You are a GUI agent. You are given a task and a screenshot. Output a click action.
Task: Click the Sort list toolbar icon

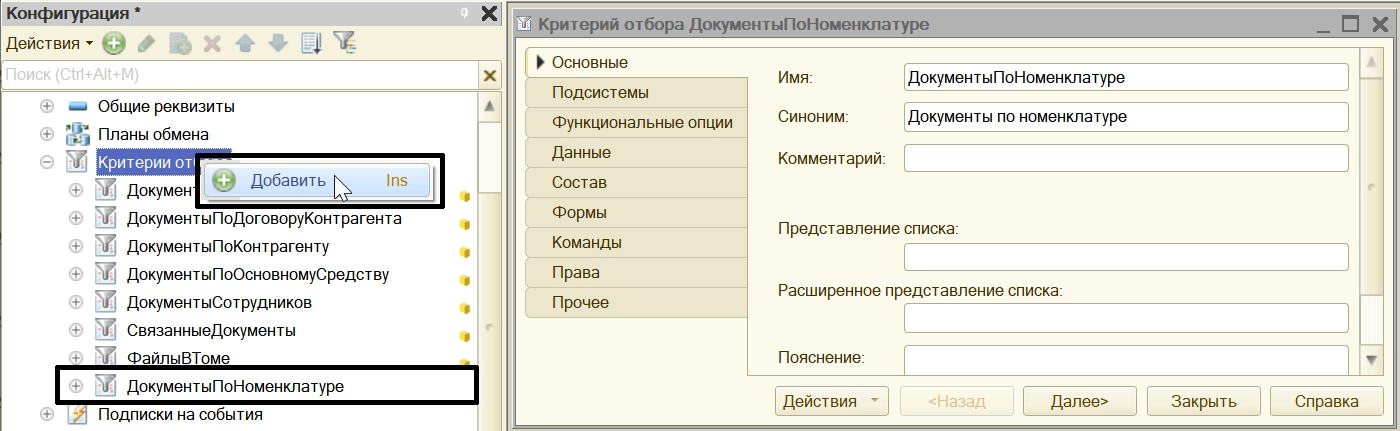pyautogui.click(x=311, y=43)
